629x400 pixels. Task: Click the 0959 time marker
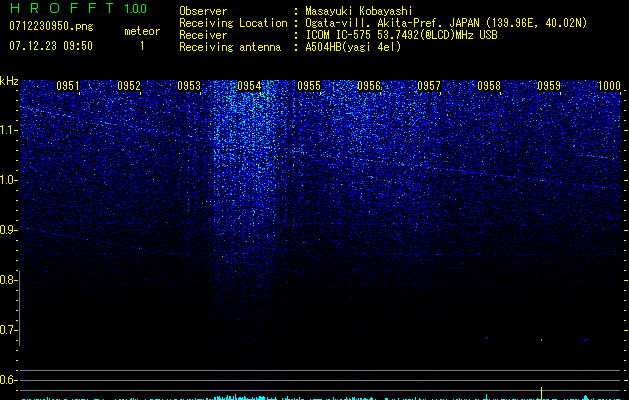[x=549, y=86]
